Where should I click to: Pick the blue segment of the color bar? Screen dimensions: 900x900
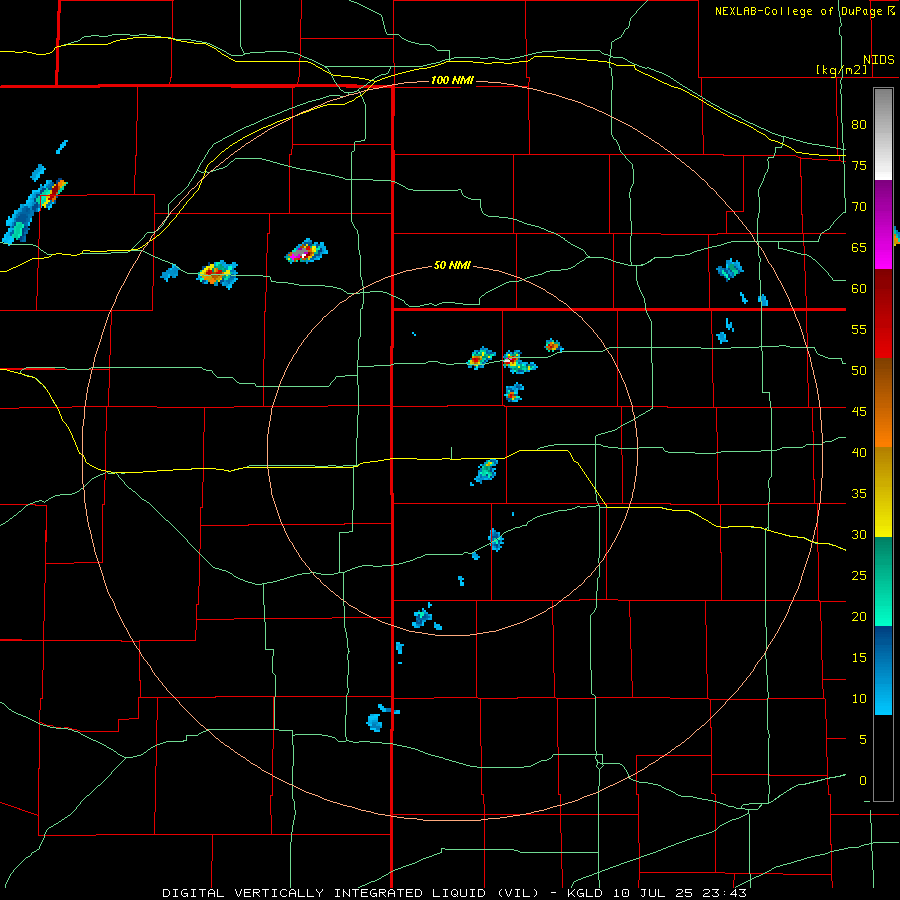point(883,670)
